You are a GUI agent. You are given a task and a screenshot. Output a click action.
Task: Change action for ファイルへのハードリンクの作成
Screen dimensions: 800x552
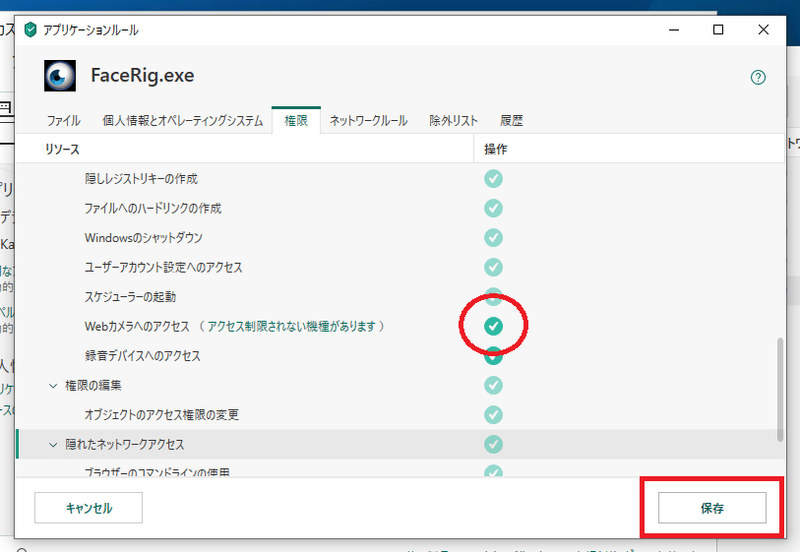point(493,208)
